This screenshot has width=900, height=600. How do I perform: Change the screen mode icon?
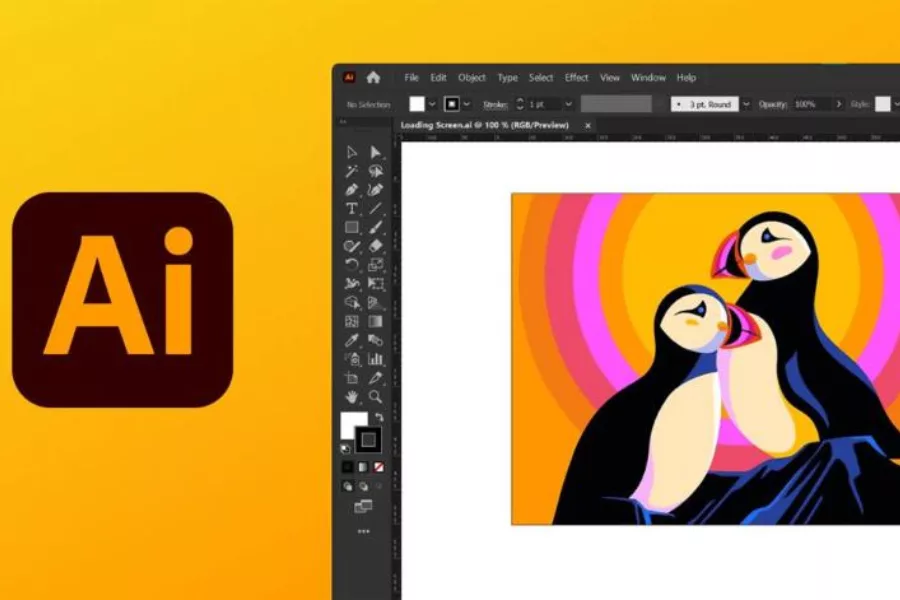point(363,506)
